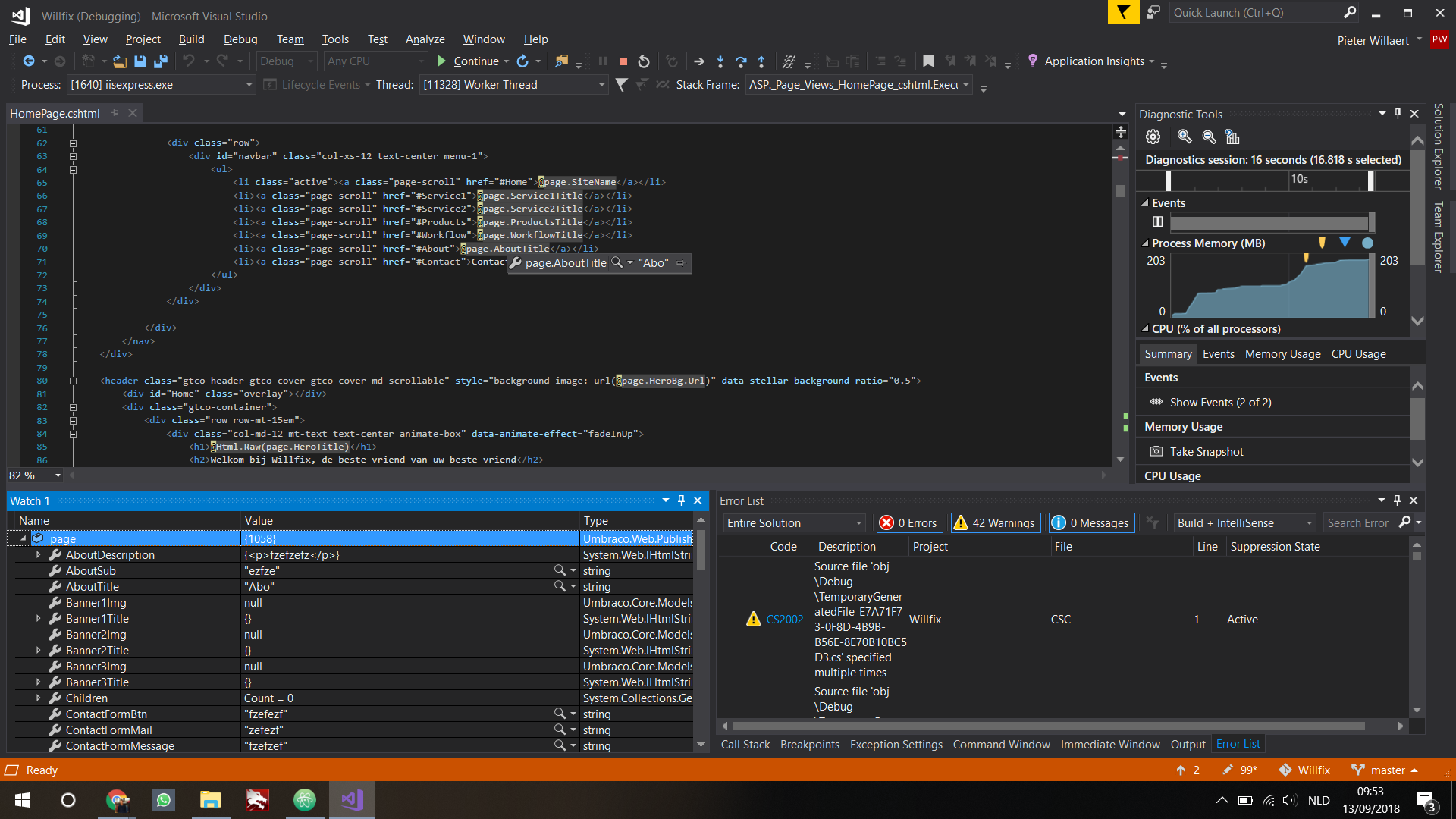Switch to the CPU Usage tab
Image resolution: width=1456 pixels, height=819 pixels.
click(1358, 354)
